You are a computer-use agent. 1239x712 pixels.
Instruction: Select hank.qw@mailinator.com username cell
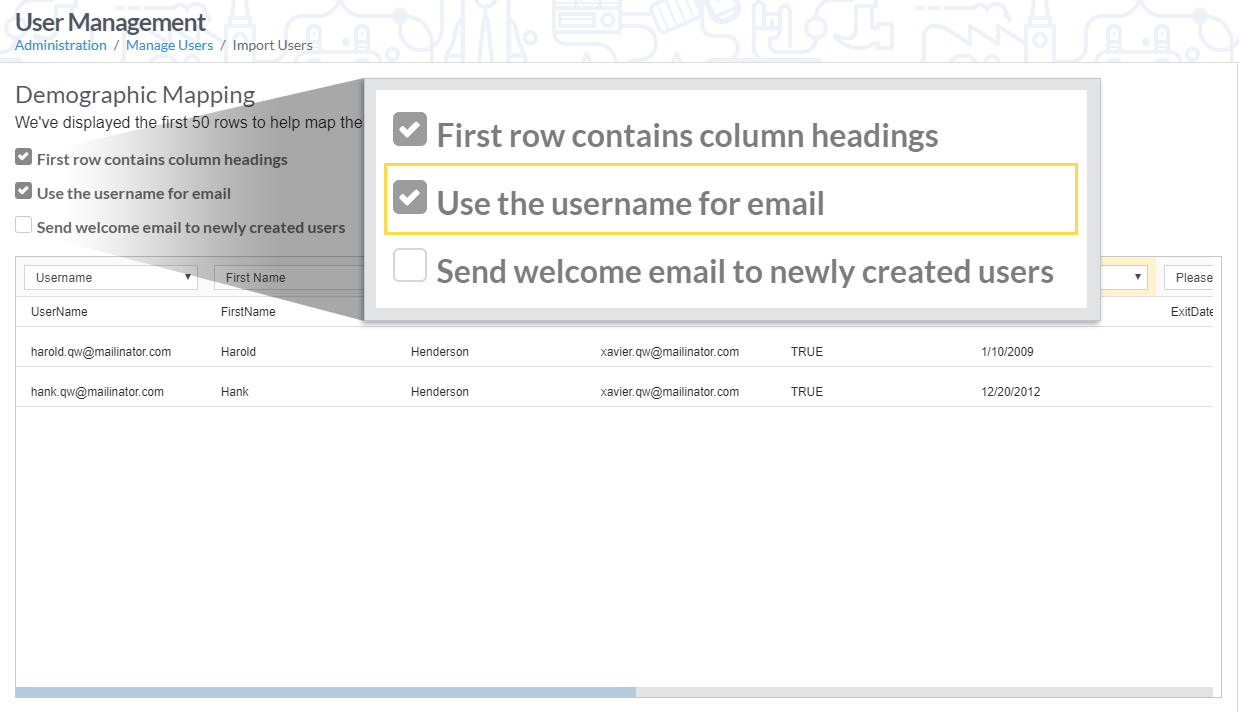pyautogui.click(x=97, y=392)
